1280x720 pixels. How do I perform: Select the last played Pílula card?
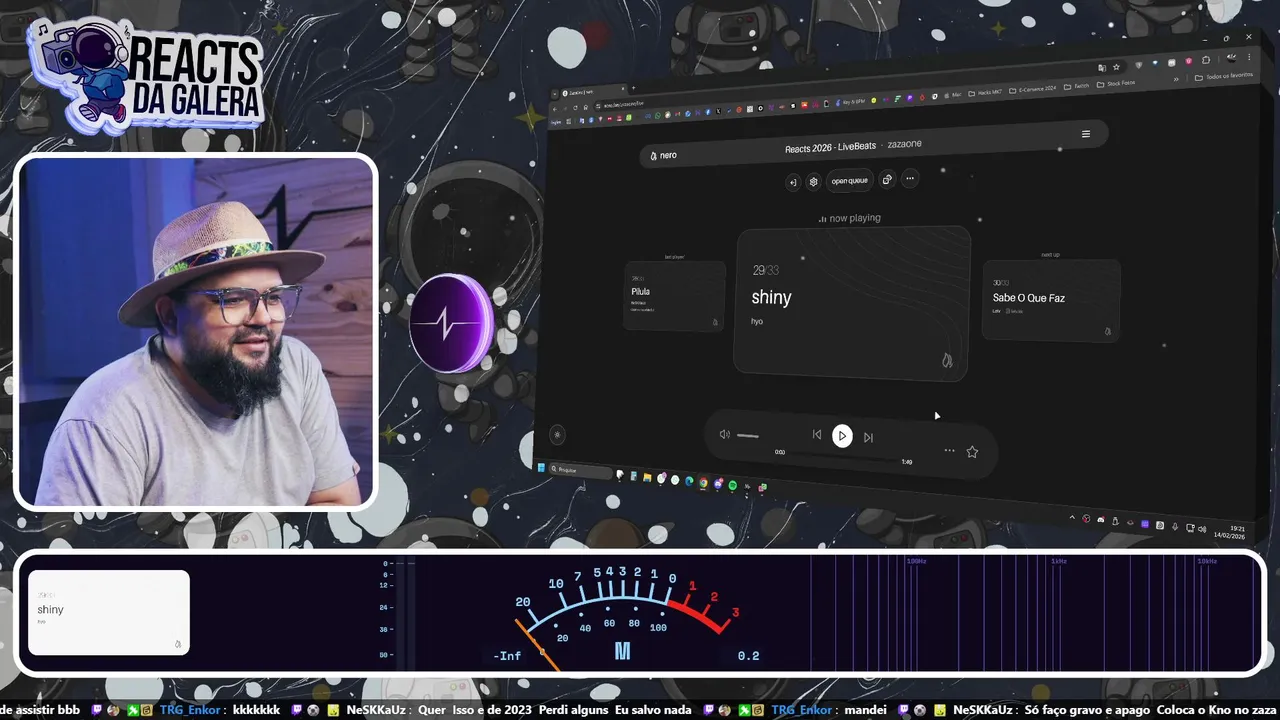pyautogui.click(x=675, y=296)
